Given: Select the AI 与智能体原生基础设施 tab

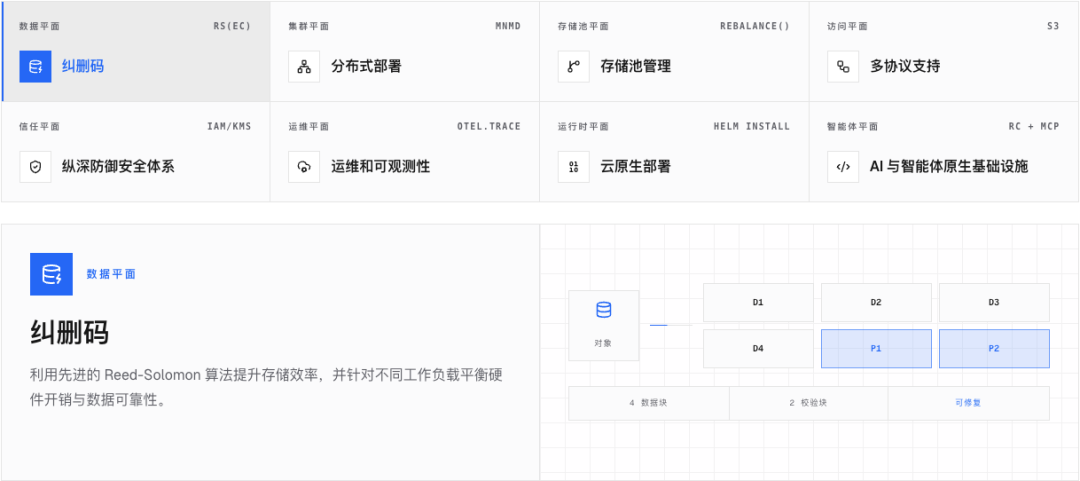Looking at the screenshot, I should [x=944, y=152].
